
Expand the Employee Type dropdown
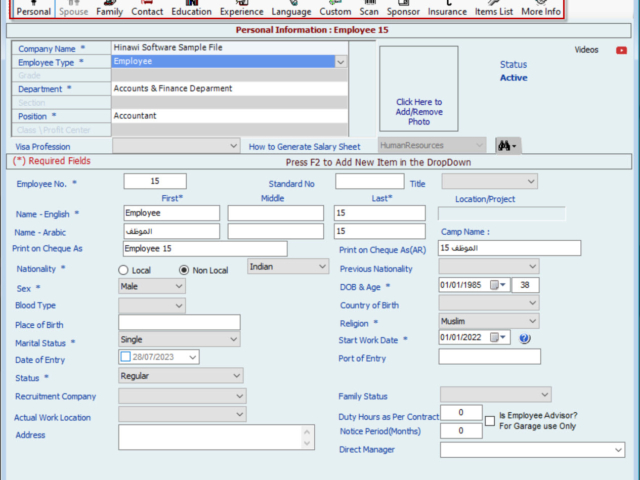point(341,62)
